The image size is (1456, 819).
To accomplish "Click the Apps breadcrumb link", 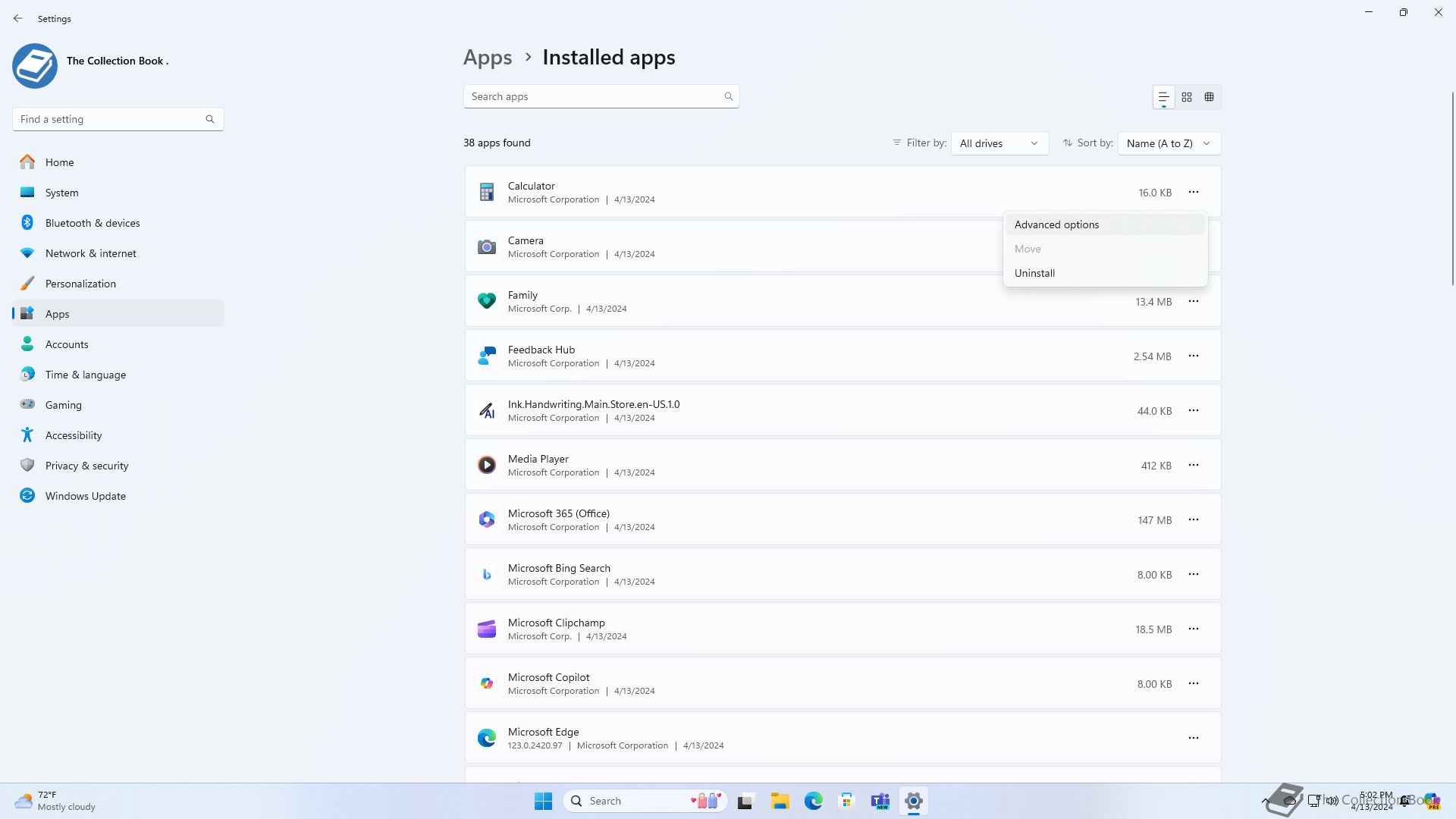I will (x=488, y=58).
